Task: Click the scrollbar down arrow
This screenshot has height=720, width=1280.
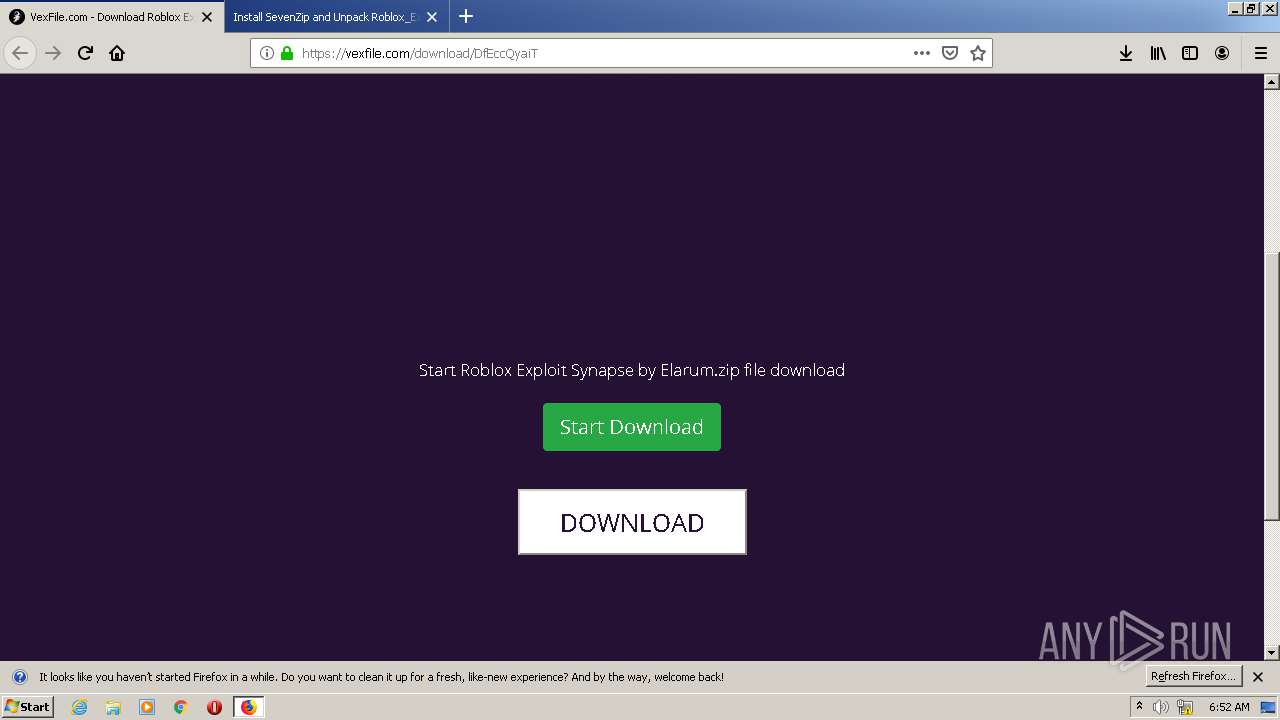Action: [1272, 653]
